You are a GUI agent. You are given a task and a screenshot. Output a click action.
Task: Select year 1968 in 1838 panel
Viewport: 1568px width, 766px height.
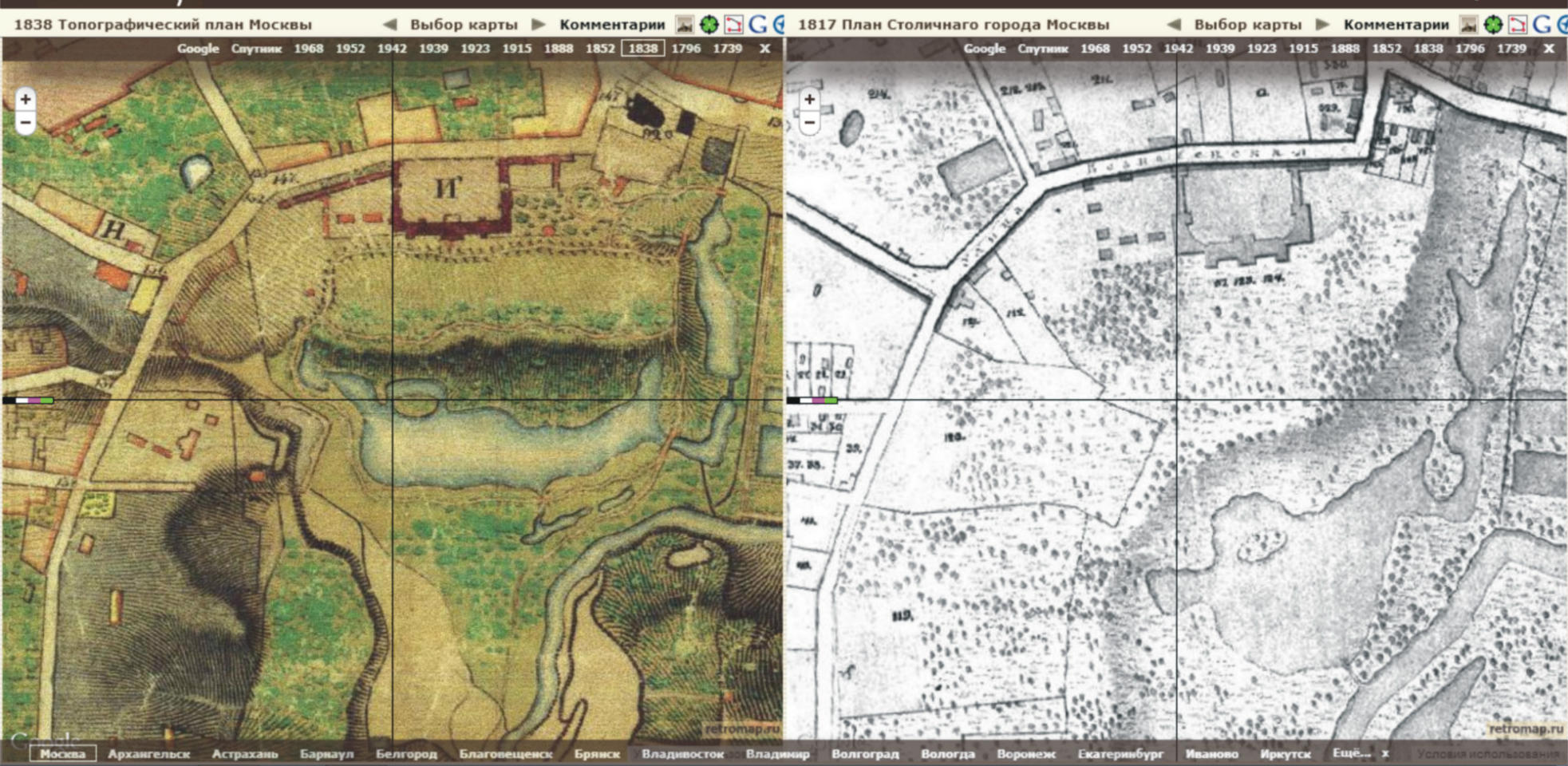(x=309, y=49)
